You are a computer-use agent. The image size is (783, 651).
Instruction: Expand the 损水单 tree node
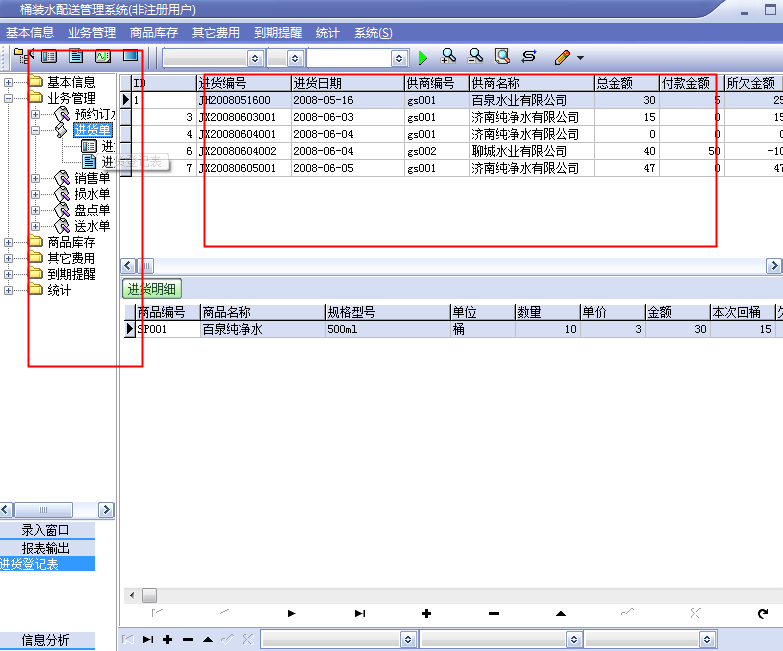coord(35,194)
